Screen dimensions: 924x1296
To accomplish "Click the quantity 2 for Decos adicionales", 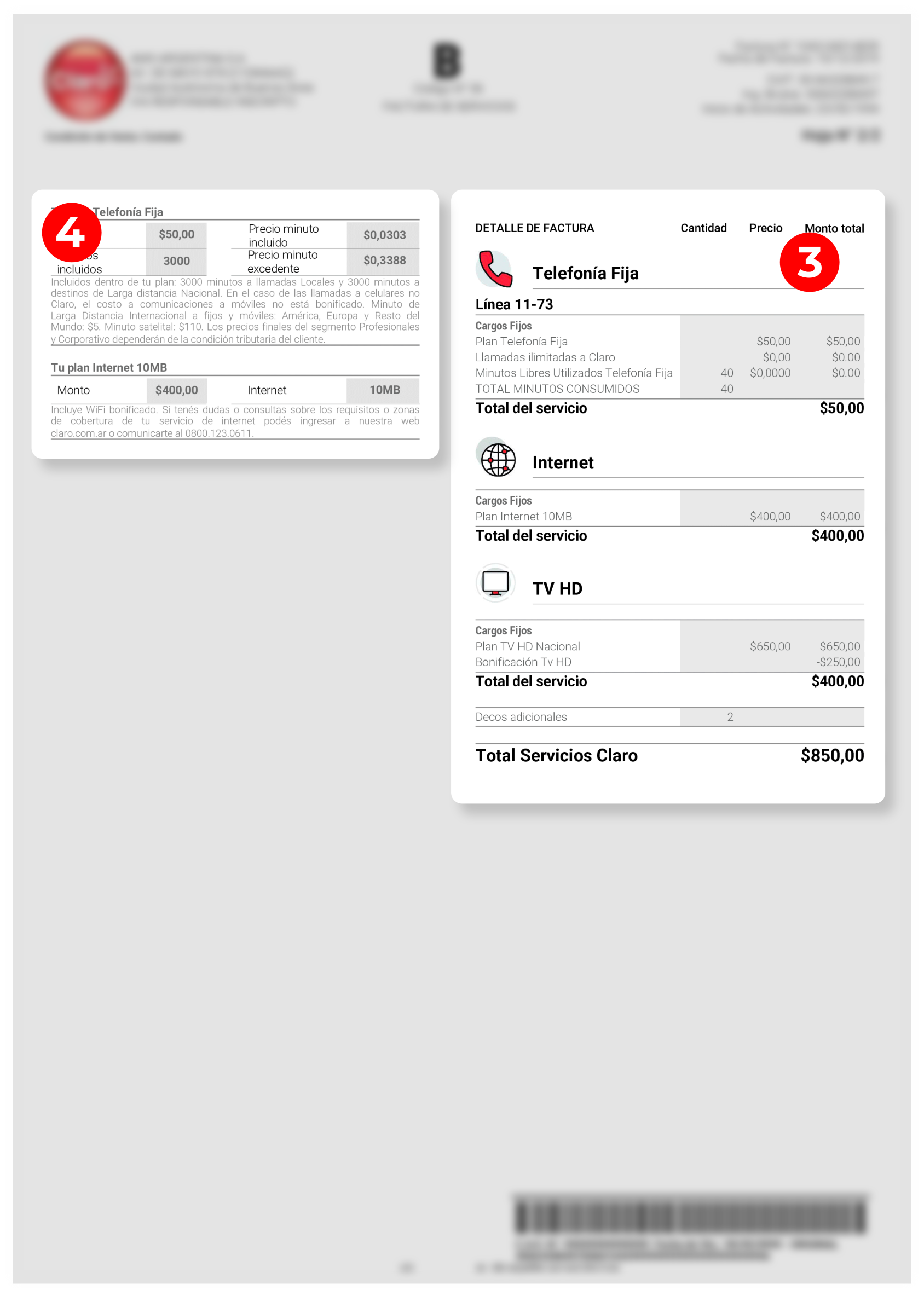I will 730,717.
